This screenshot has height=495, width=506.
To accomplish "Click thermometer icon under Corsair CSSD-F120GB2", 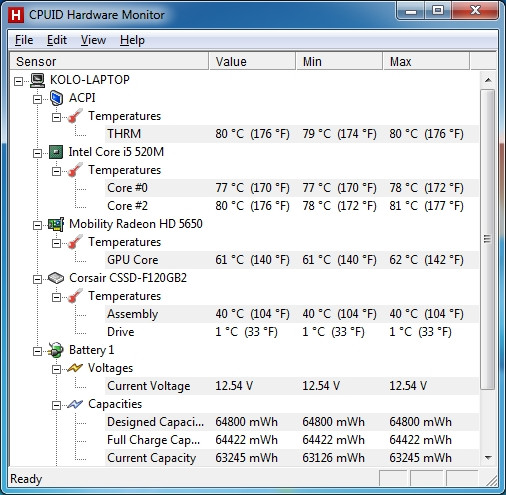I will point(75,296).
